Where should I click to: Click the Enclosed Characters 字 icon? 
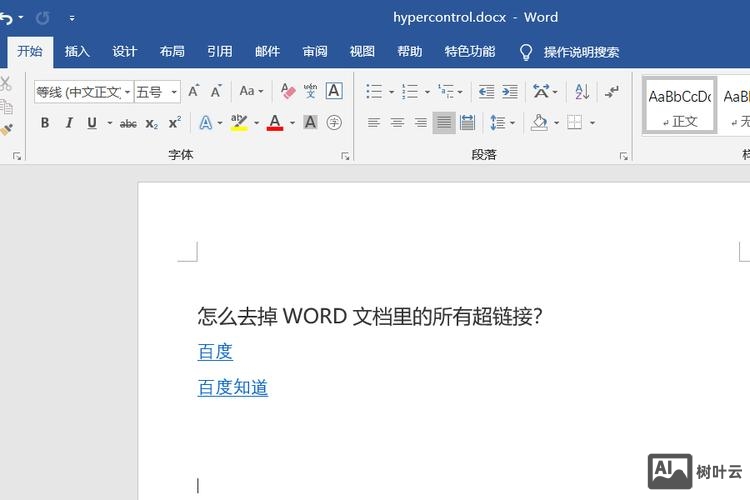334,123
